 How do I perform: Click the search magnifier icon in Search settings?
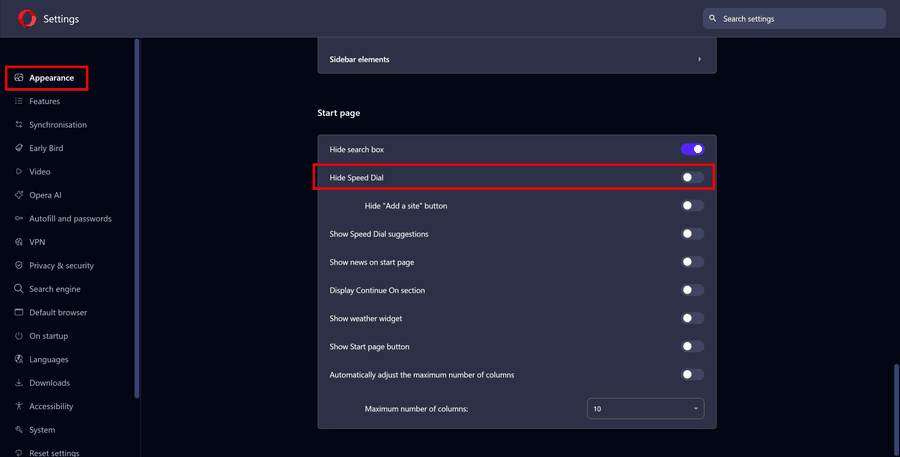point(712,18)
